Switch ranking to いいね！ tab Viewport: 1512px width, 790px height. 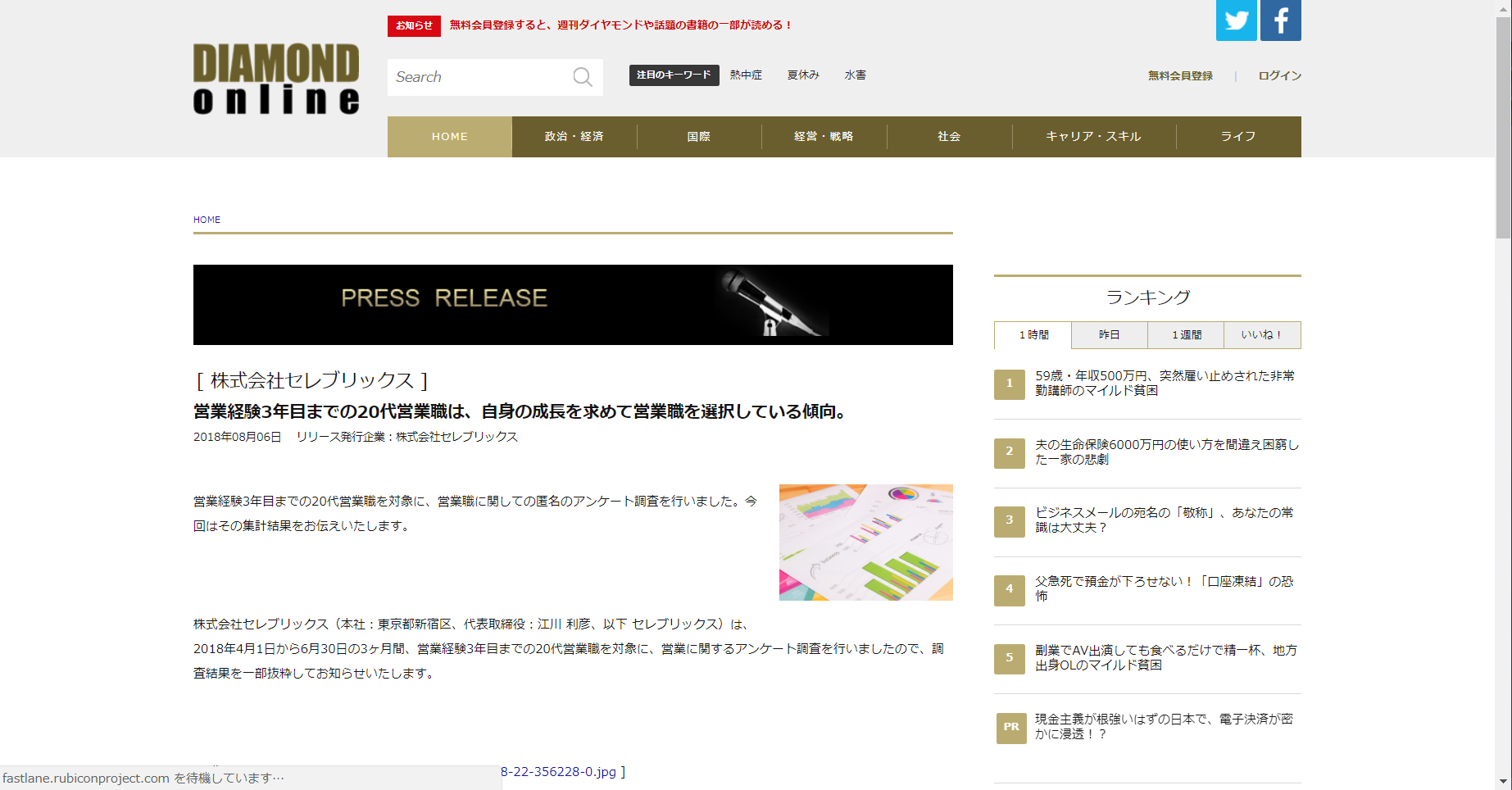point(1262,335)
